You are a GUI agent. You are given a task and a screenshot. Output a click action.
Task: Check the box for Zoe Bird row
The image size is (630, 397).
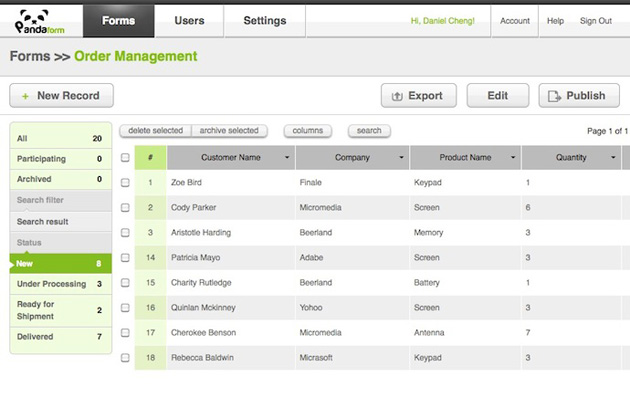click(x=125, y=182)
